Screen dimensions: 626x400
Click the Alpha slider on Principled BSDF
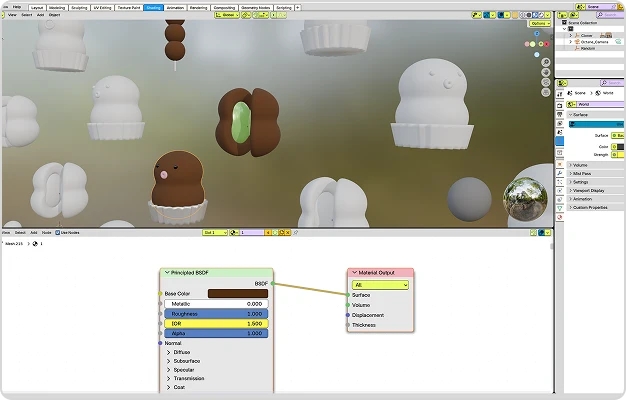click(216, 333)
